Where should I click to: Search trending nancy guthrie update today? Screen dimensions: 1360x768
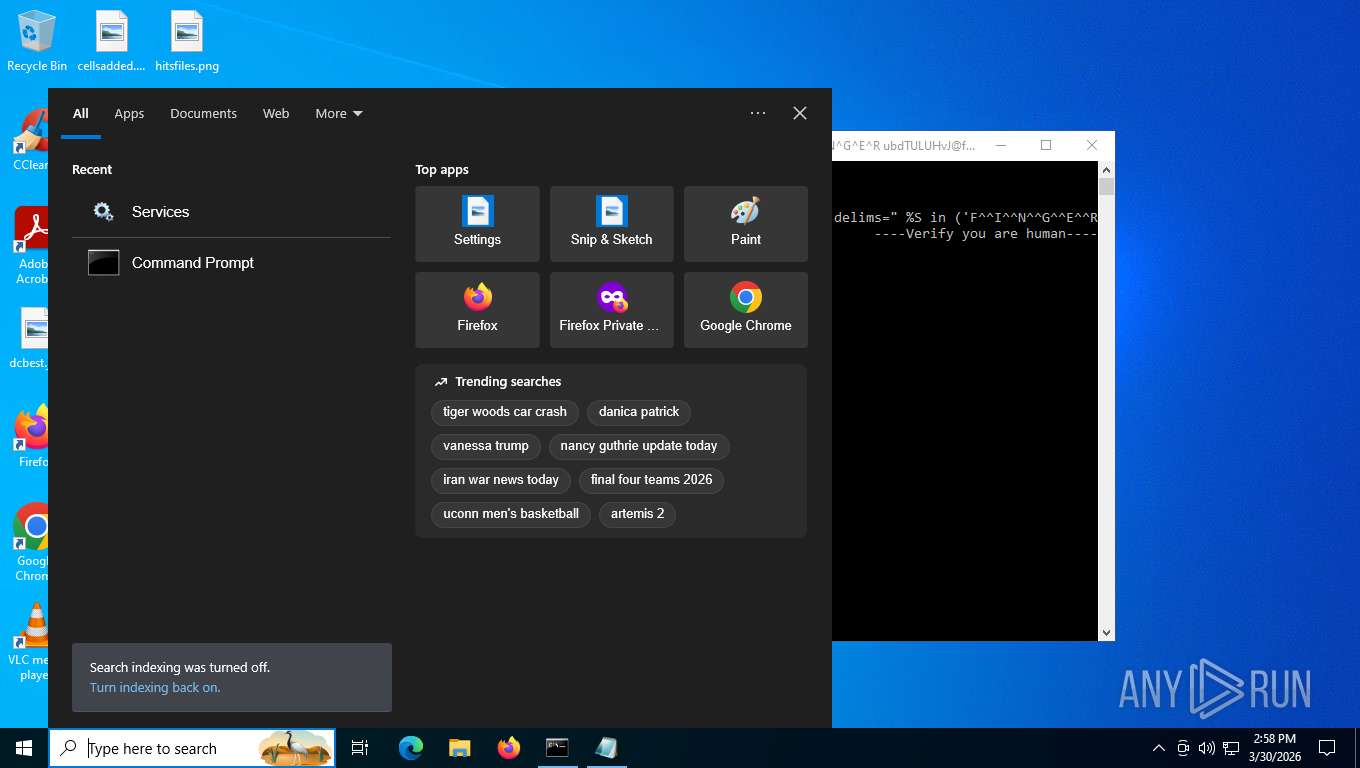coord(639,446)
